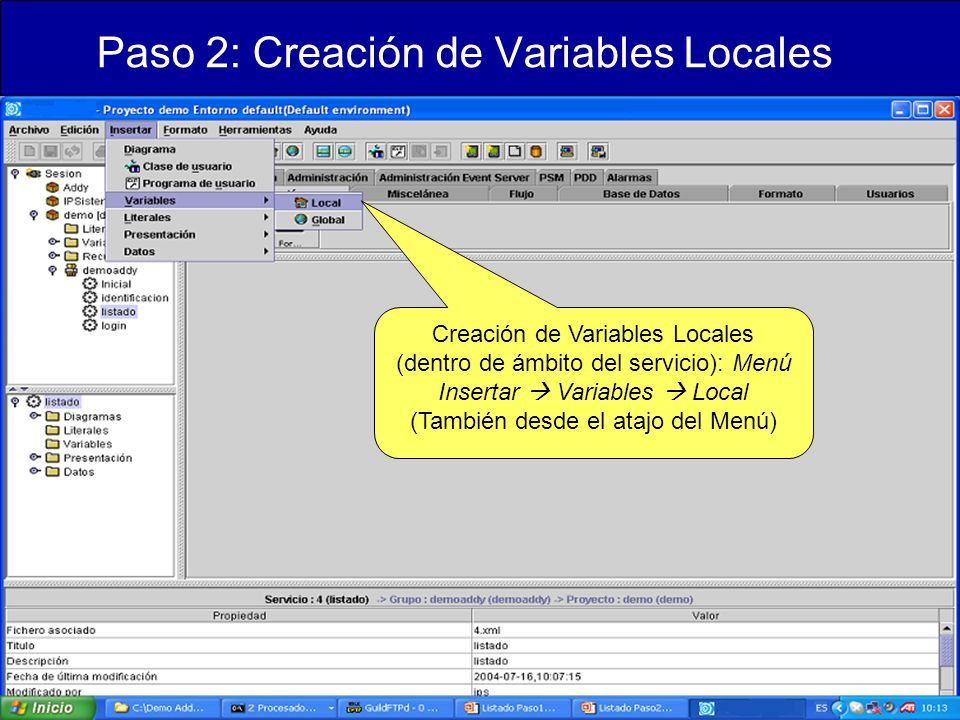Click the Valor column header

click(705, 615)
